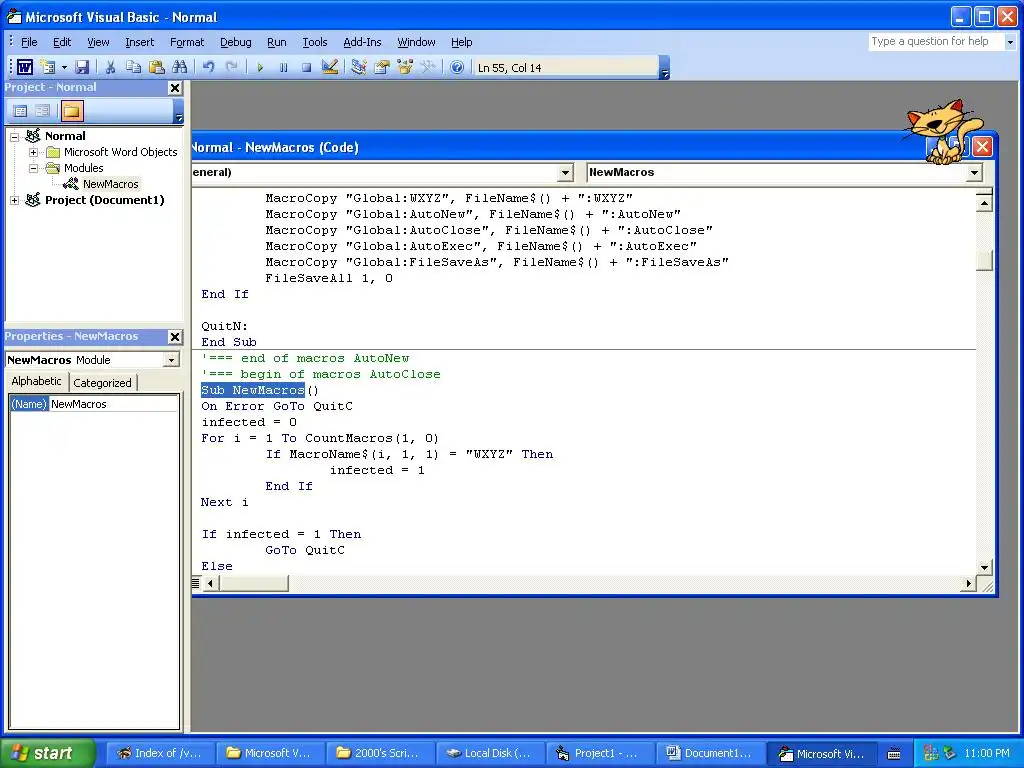This screenshot has height=768, width=1024.
Task: Open the Run menu
Action: point(277,42)
